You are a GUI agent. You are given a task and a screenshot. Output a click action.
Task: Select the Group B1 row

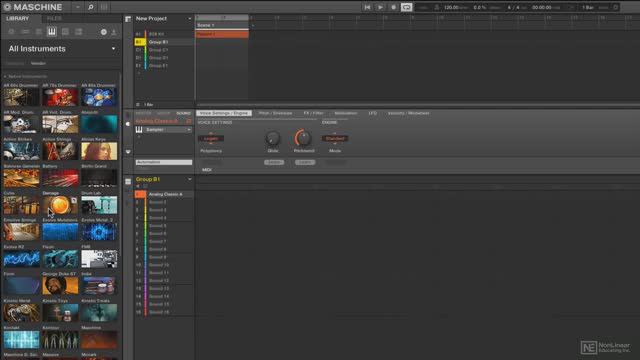pyautogui.click(x=164, y=42)
